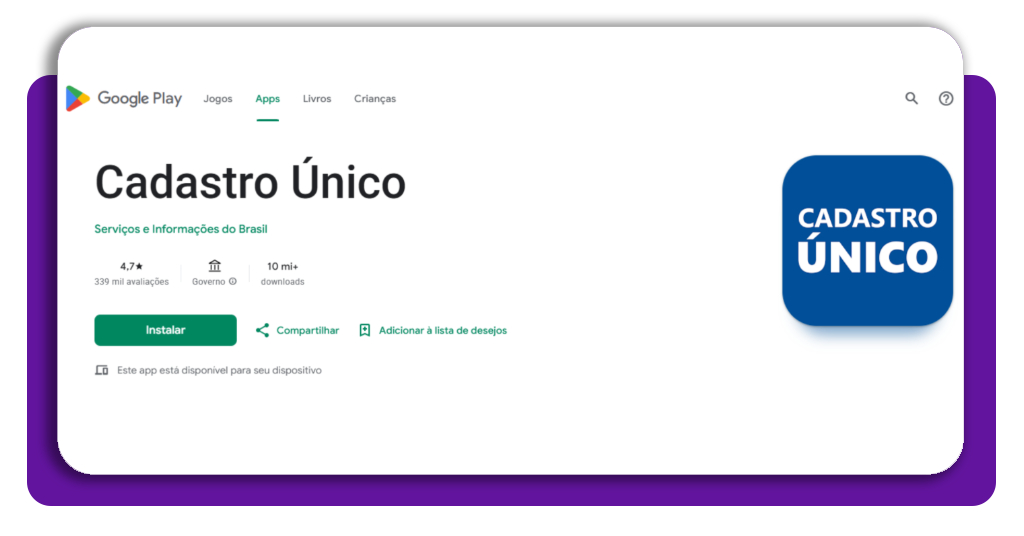Switch to the Jogos tab
The width and height of the screenshot is (1024, 536).
click(217, 99)
